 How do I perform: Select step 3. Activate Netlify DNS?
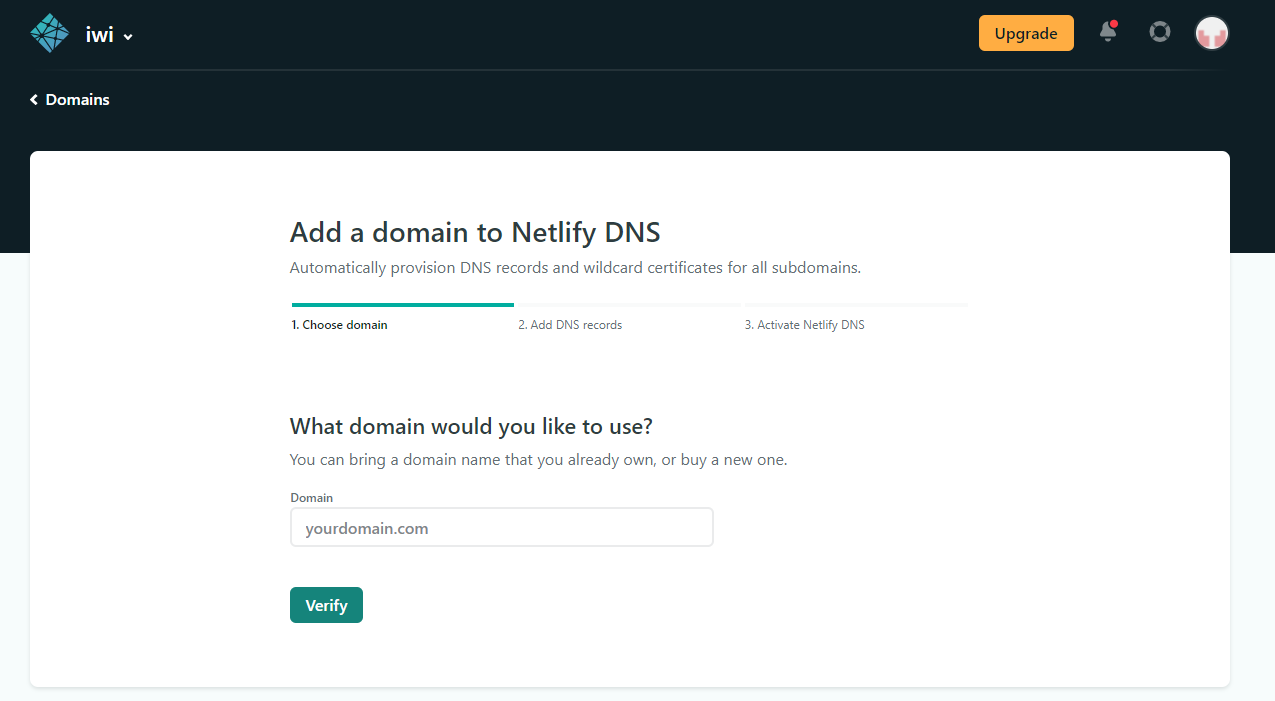click(805, 325)
